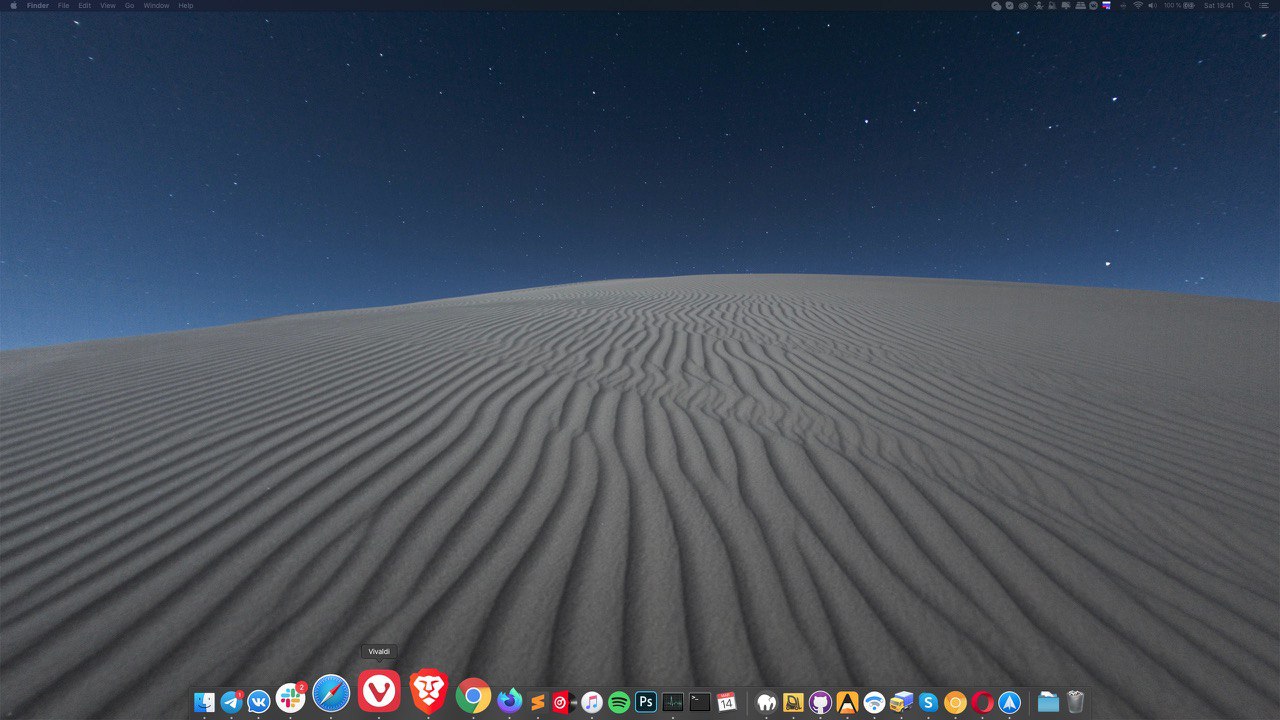Screen dimensions: 1280x720
Task: Open Calendar showing date 14
Action: coord(727,702)
